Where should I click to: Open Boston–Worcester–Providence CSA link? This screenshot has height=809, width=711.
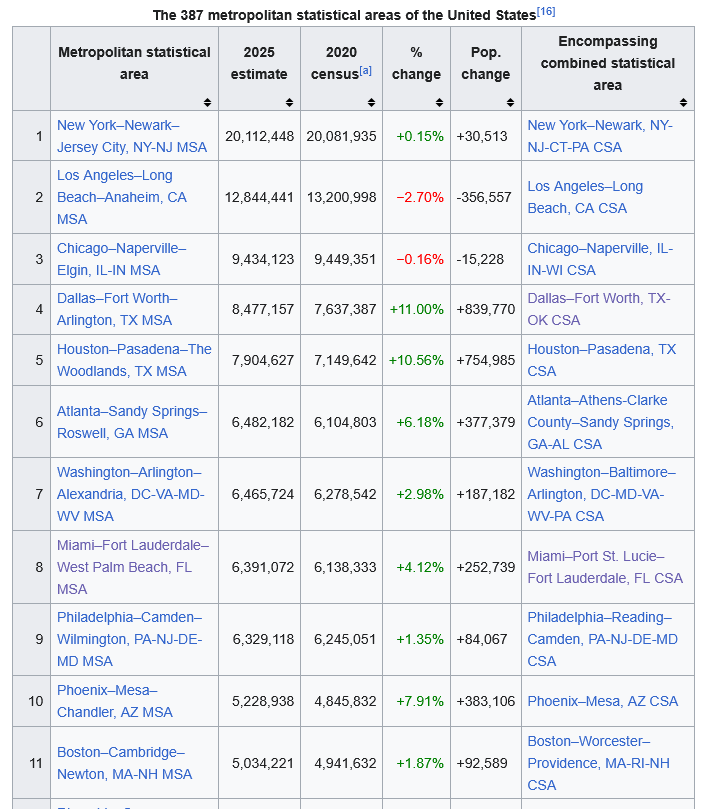(599, 763)
